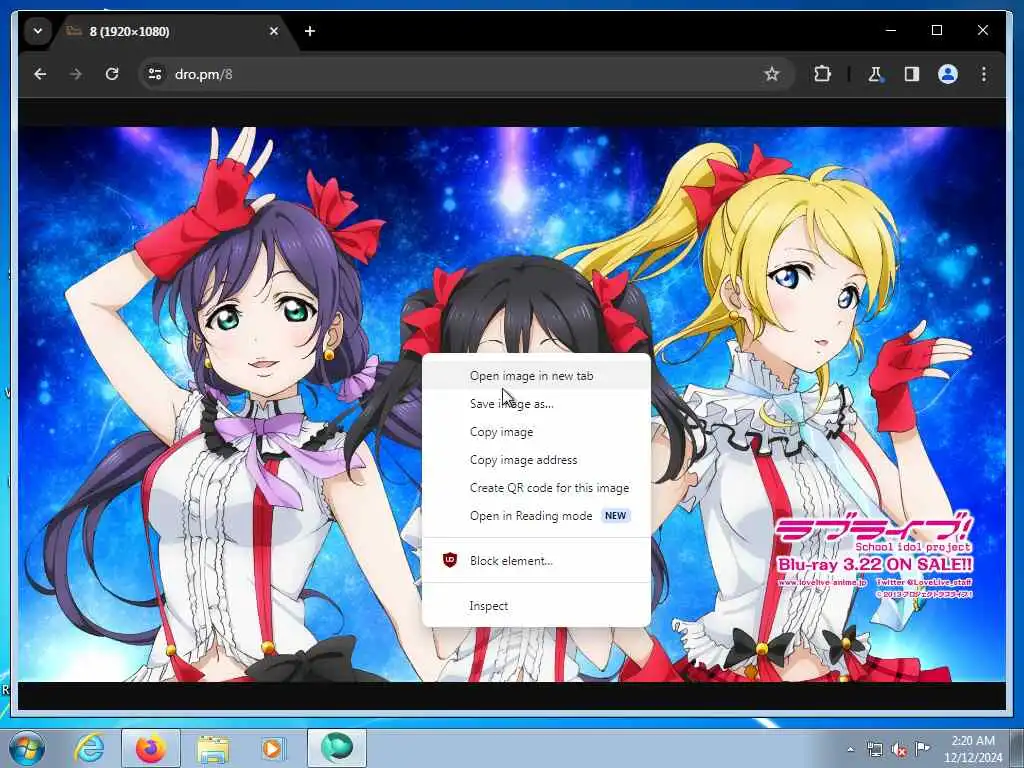Open the tab search dropdown arrow

[x=38, y=31]
